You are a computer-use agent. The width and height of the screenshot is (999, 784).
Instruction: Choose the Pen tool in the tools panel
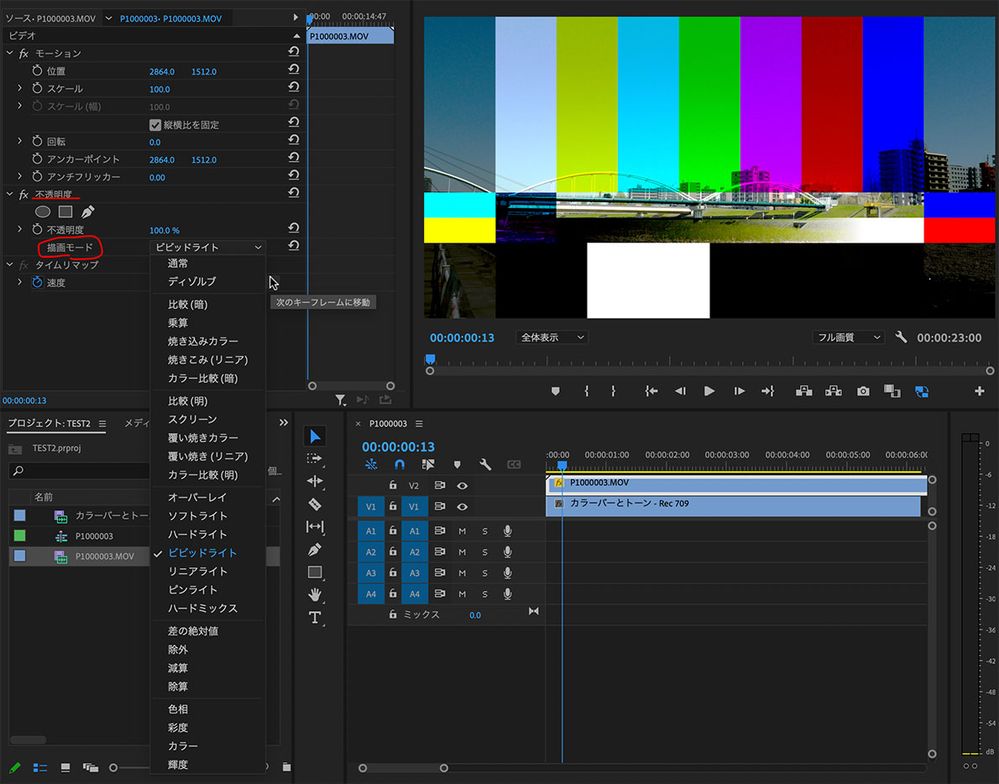pos(315,549)
